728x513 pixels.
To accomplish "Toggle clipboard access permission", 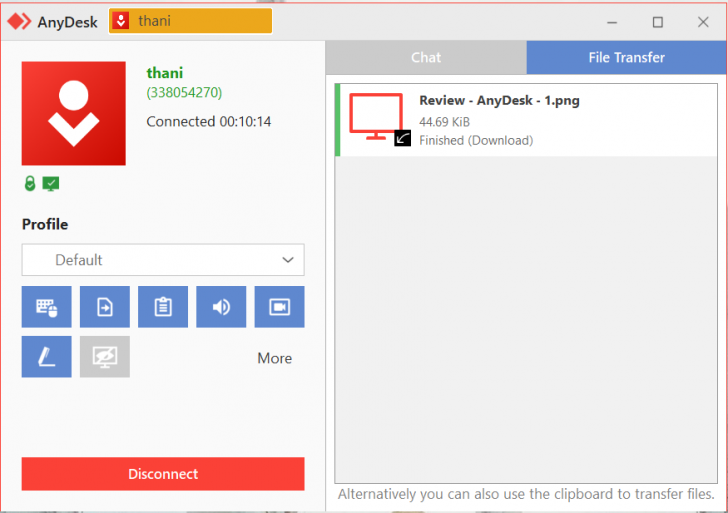I will 163,307.
